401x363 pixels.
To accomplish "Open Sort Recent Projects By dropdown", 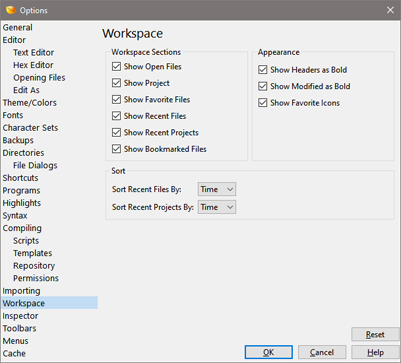I will (217, 207).
